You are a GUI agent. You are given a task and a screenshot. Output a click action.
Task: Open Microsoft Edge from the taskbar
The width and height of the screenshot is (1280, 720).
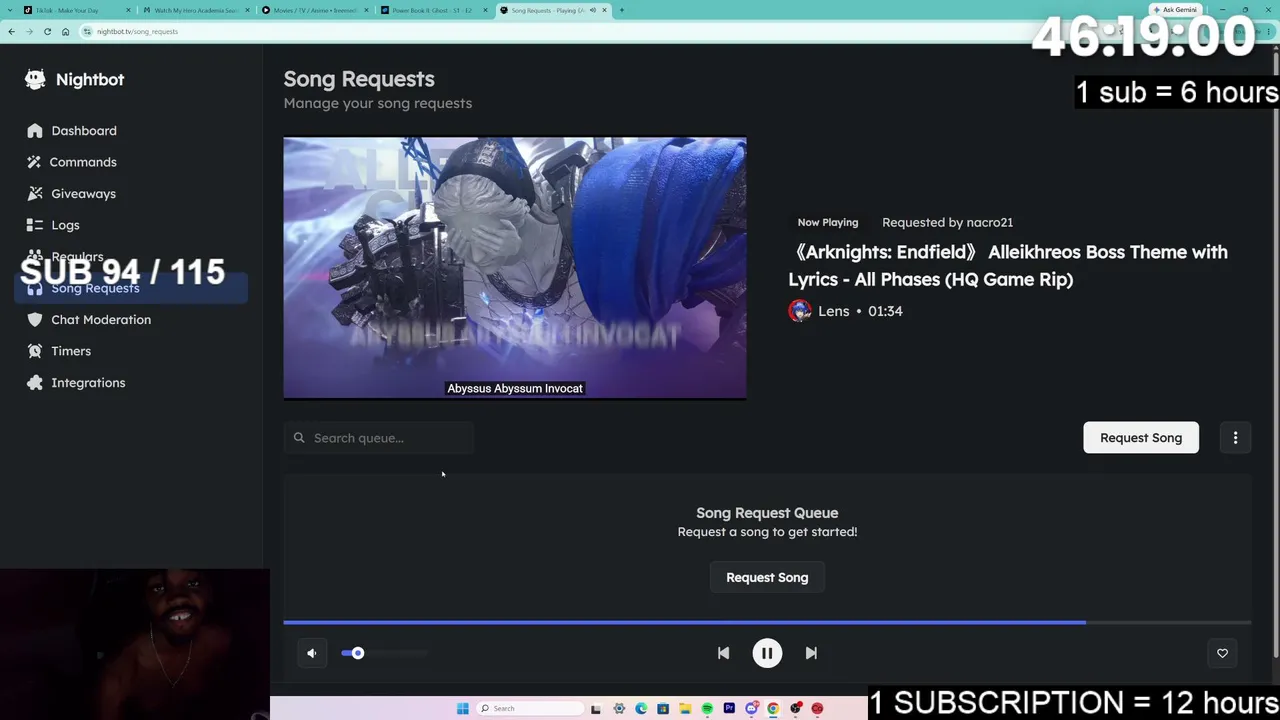click(x=641, y=709)
